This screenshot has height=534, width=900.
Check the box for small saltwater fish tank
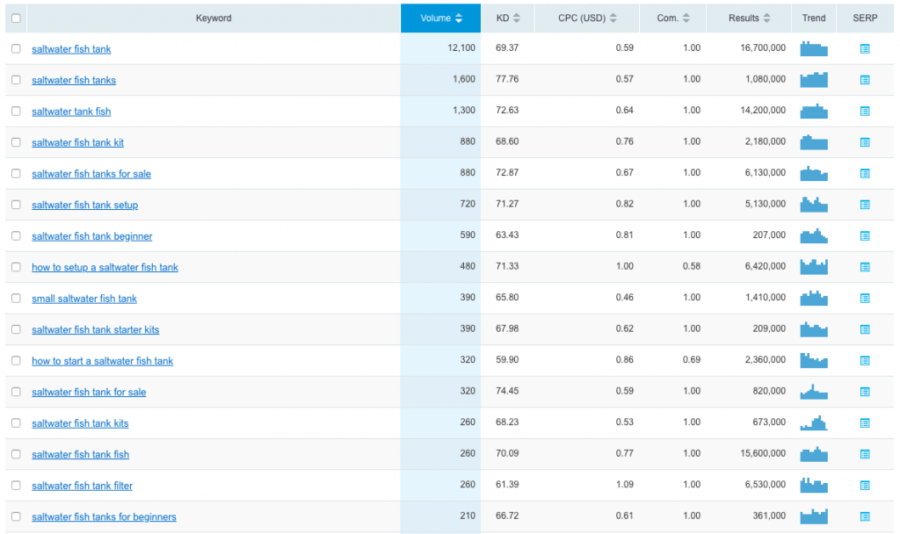pos(16,298)
